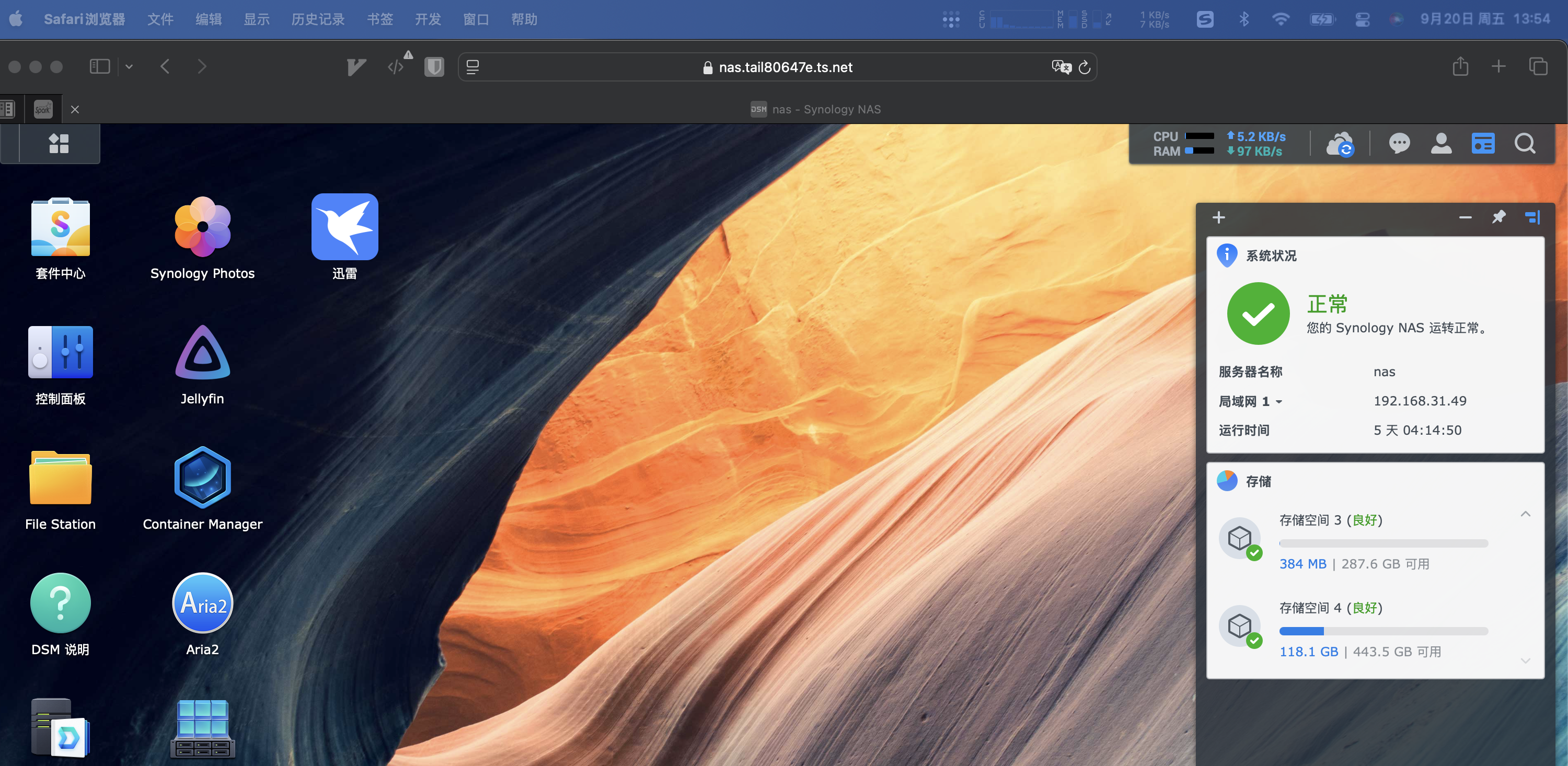Open Jellyfin desktop shortcut
The image size is (1568, 766).
[202, 354]
